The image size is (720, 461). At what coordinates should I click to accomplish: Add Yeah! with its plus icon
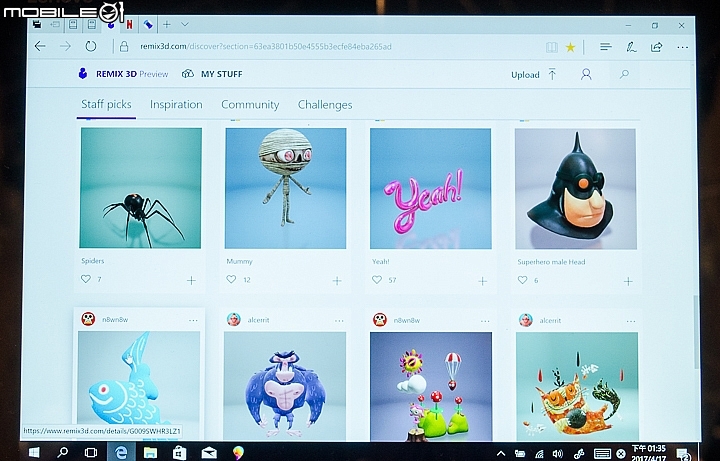(482, 281)
